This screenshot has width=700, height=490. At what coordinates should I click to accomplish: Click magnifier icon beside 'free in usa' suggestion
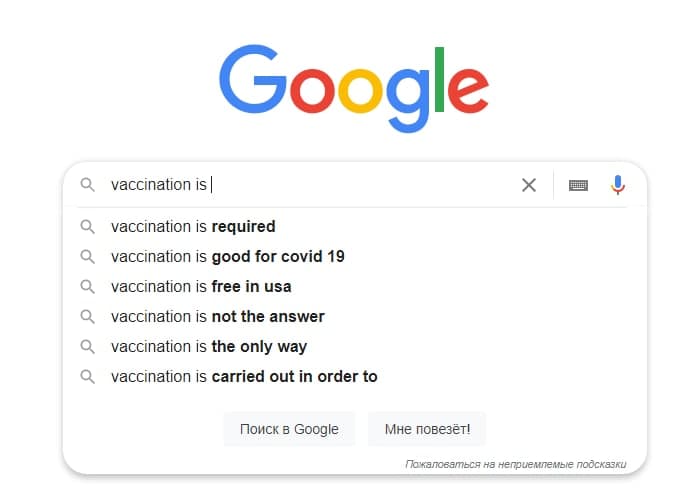[88, 287]
